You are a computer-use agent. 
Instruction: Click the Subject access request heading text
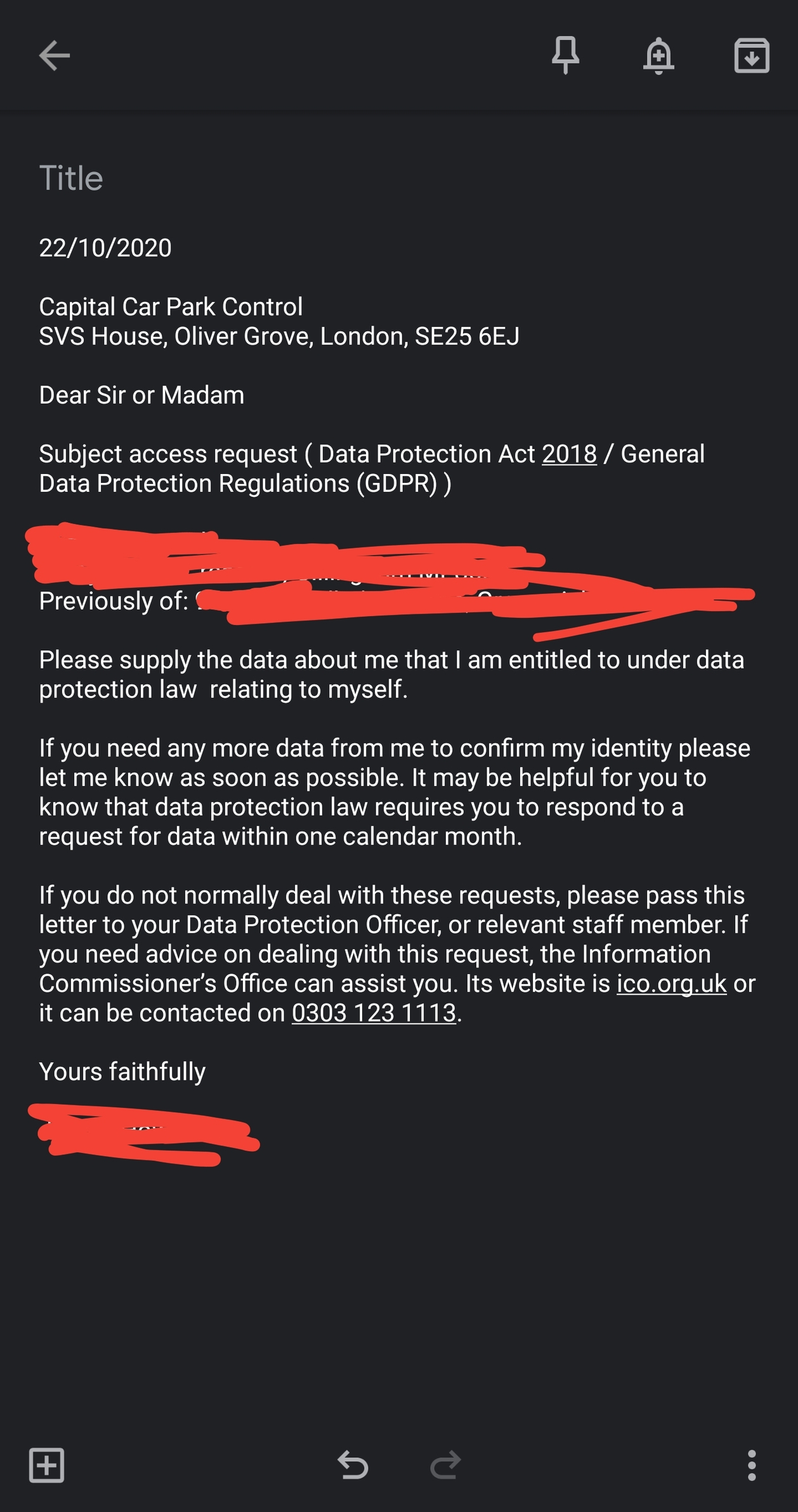click(x=168, y=454)
